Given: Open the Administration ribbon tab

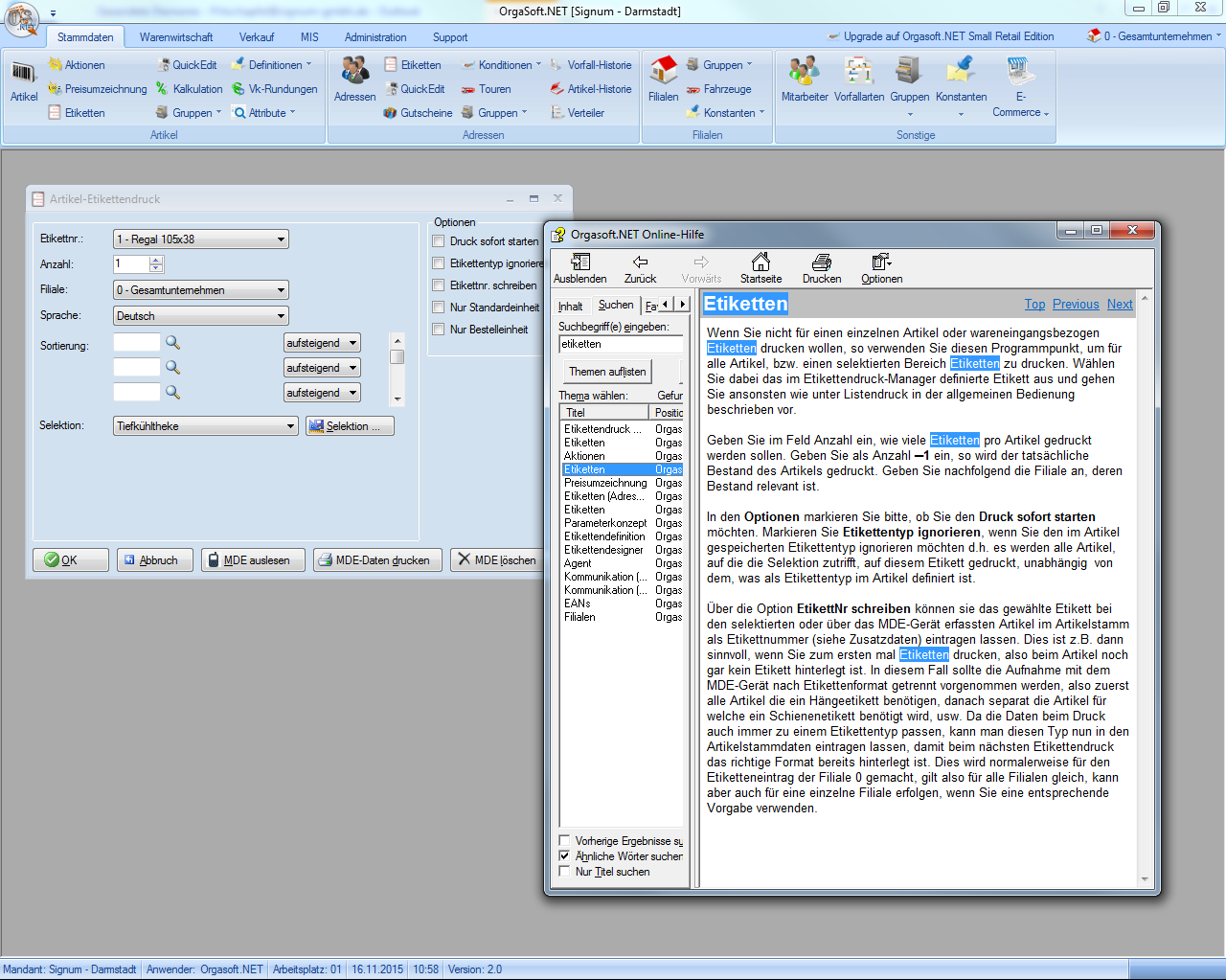Looking at the screenshot, I should 375,37.
